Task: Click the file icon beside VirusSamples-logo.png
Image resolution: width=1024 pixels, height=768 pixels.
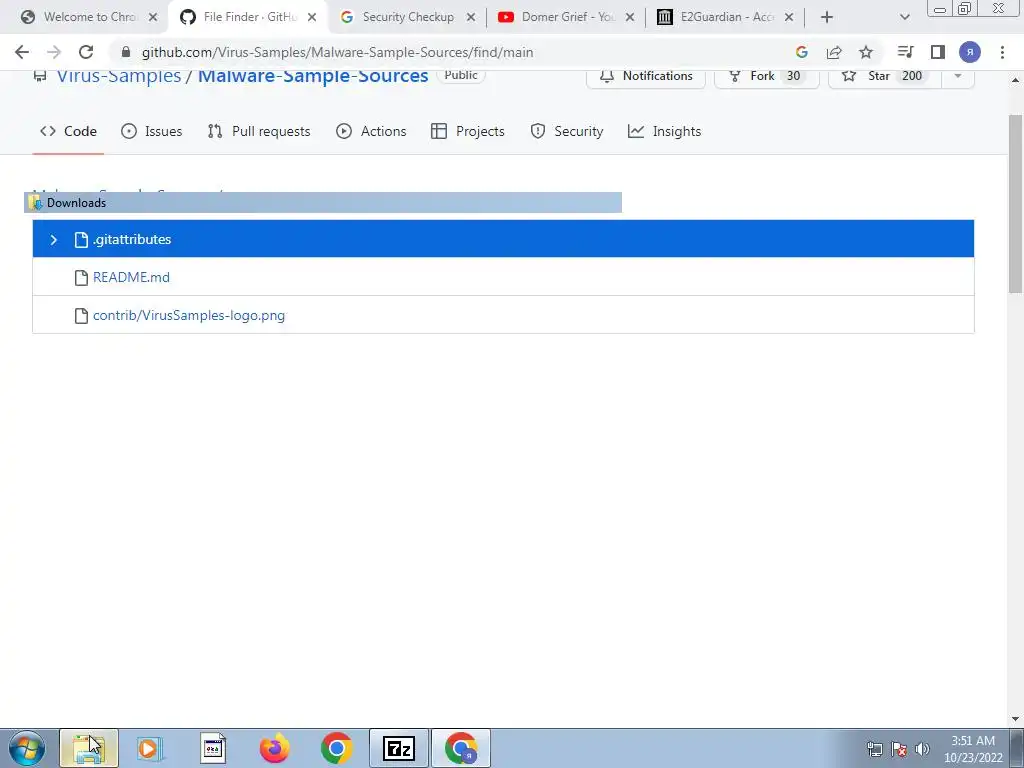Action: pos(81,315)
